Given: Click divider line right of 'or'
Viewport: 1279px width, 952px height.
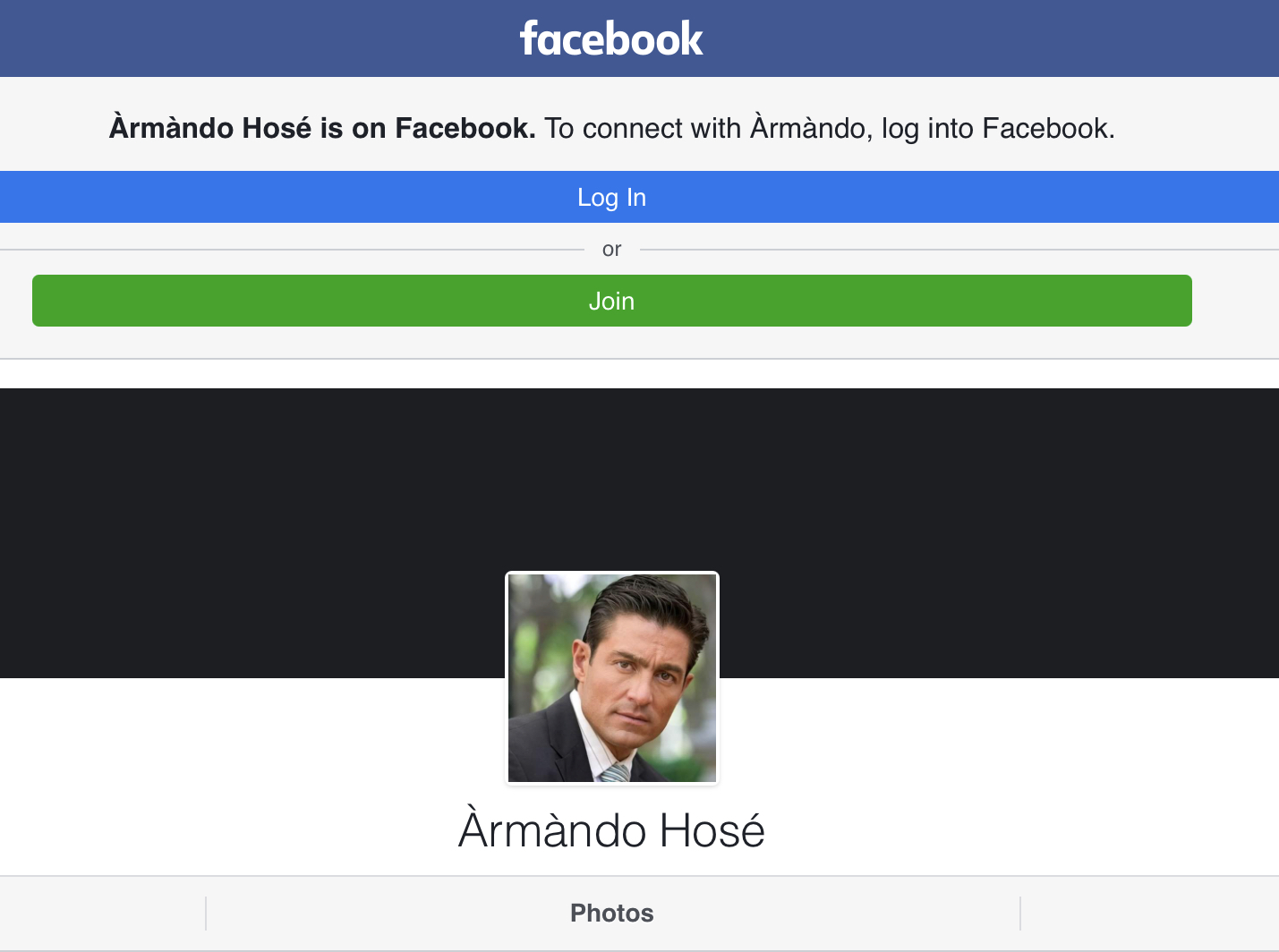Looking at the screenshot, I should 958,250.
